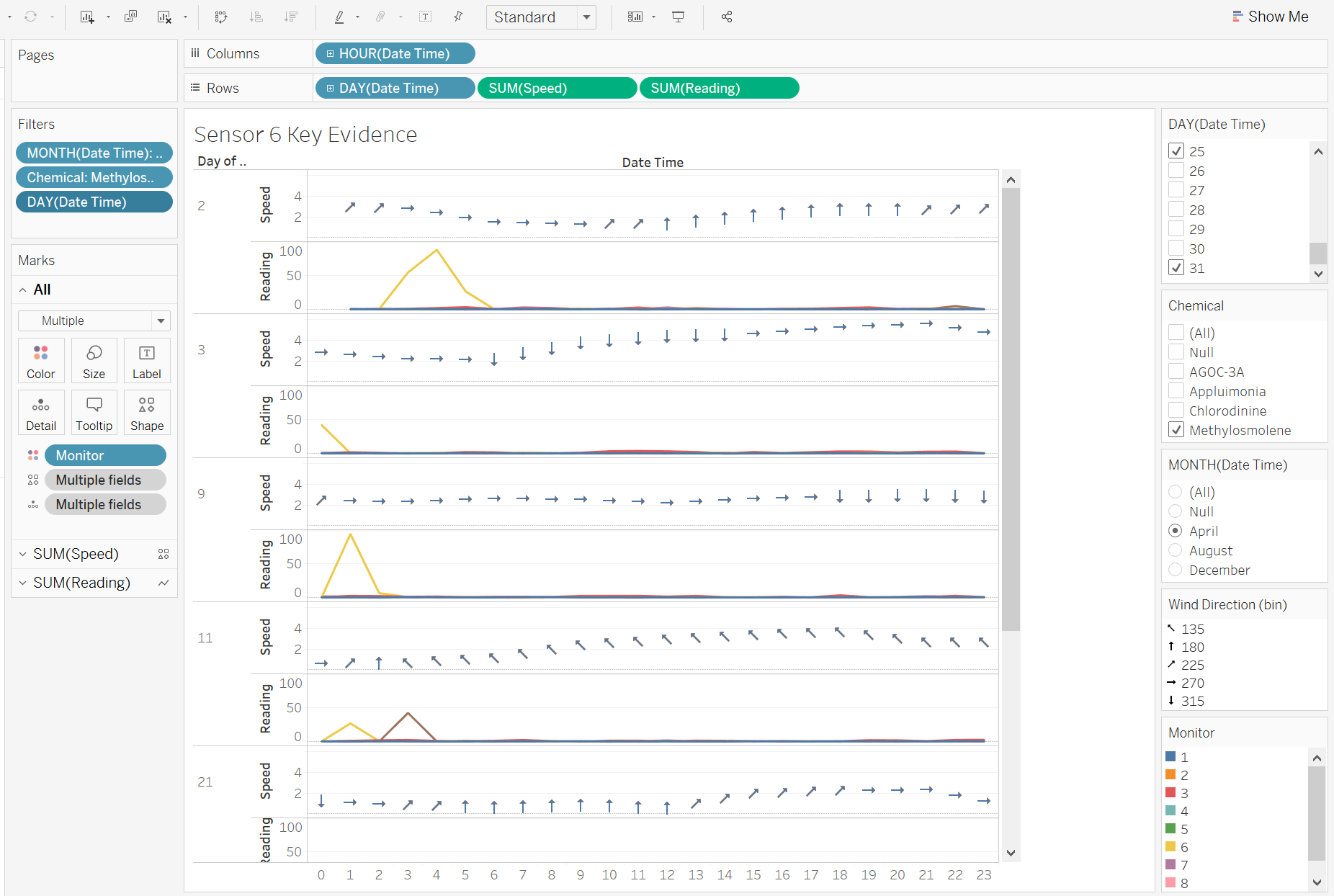The width and height of the screenshot is (1334, 896).
Task: Click Show Me button
Action: click(x=1271, y=17)
